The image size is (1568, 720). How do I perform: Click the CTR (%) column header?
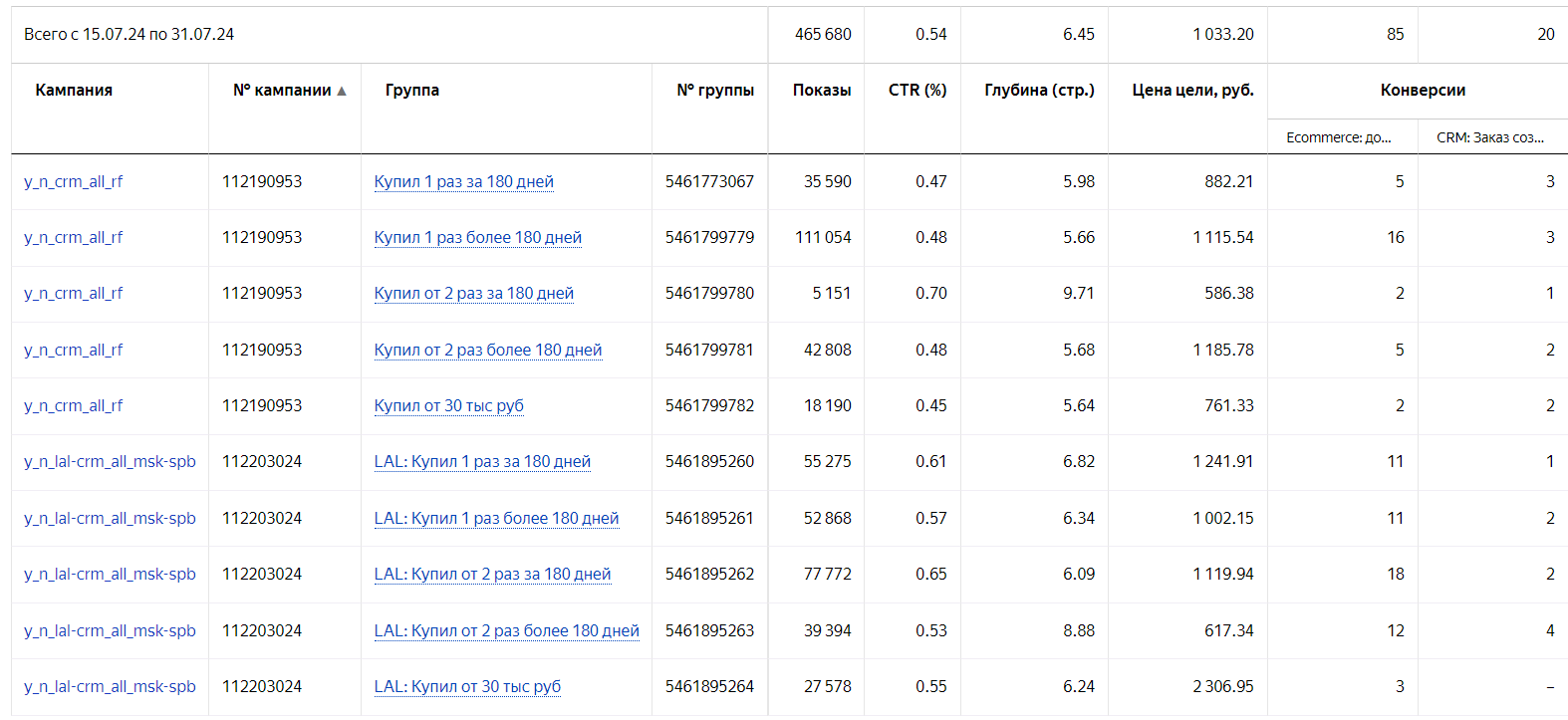916,90
